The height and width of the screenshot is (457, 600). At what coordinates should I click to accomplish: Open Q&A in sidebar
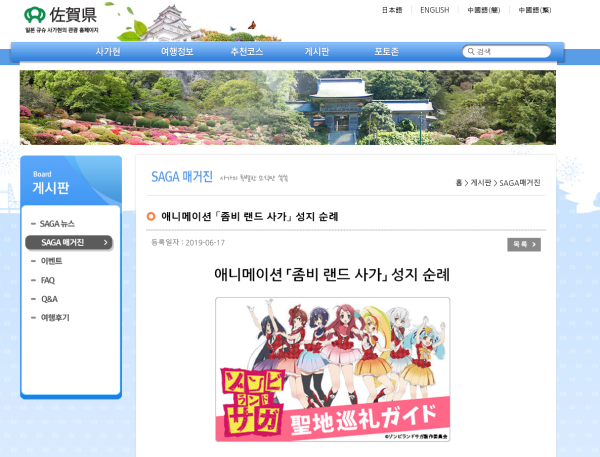[x=49, y=299]
